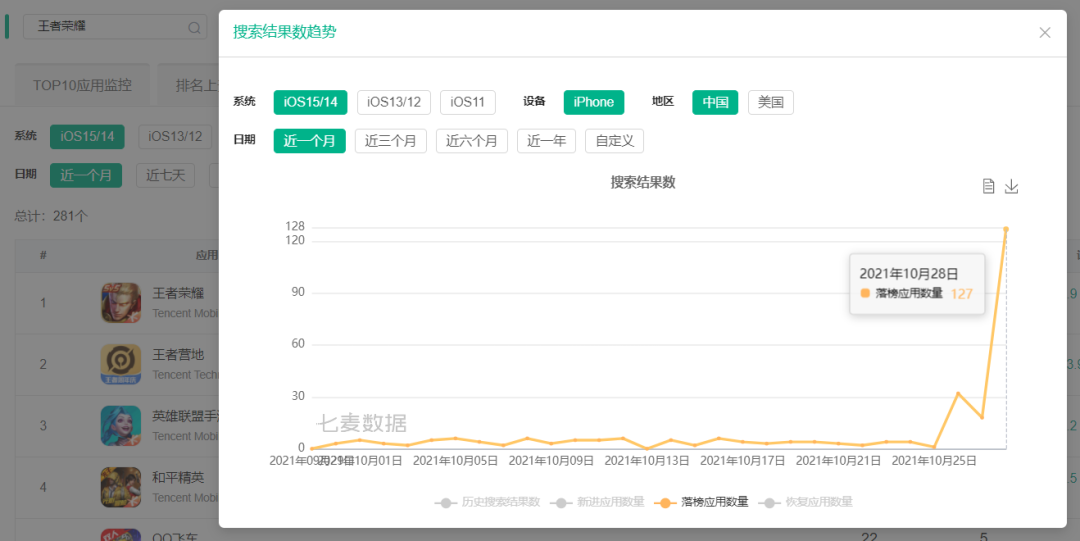Click the 王者营地 app icon
Image resolution: width=1080 pixels, height=541 pixels.
121,364
